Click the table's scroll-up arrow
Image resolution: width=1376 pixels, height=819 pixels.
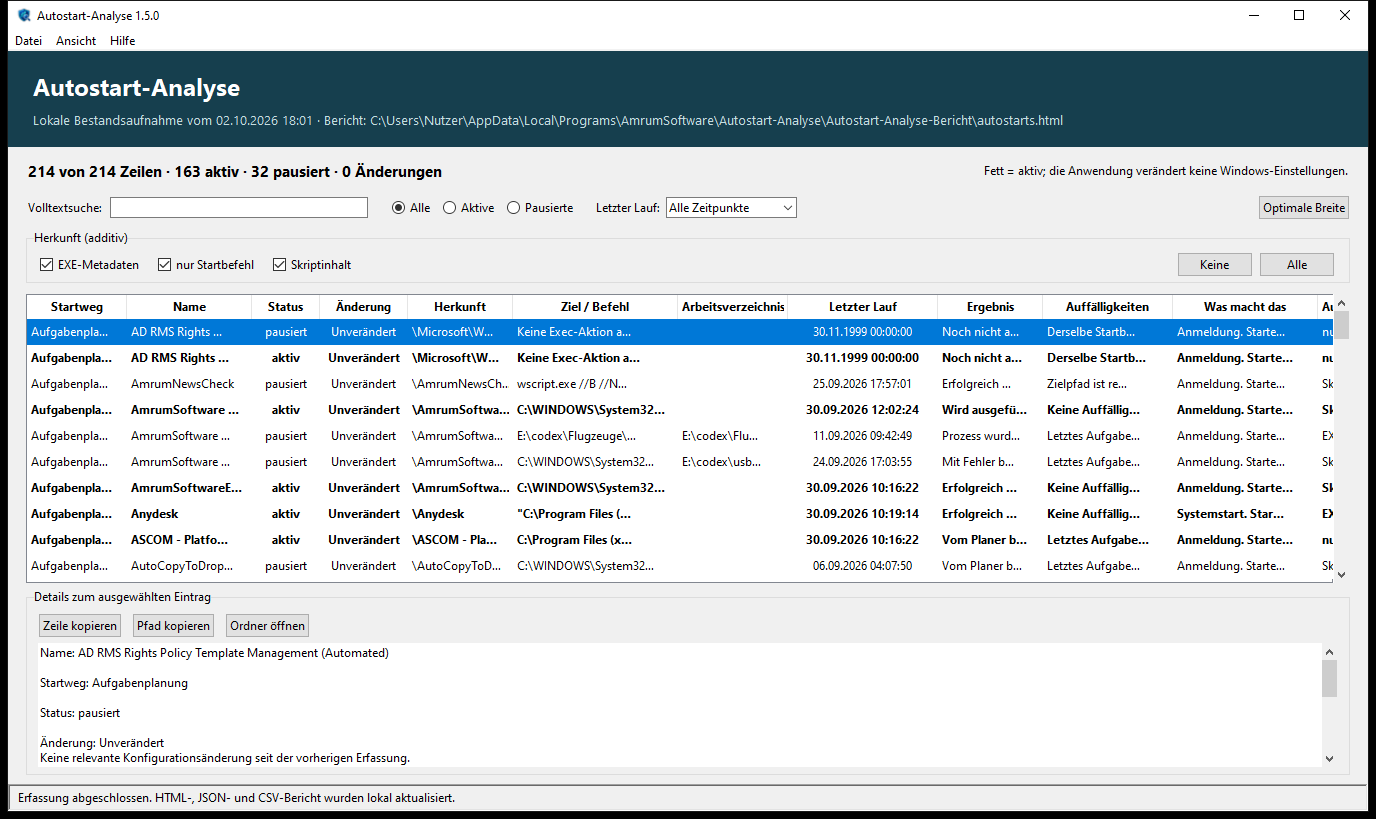(x=1342, y=303)
